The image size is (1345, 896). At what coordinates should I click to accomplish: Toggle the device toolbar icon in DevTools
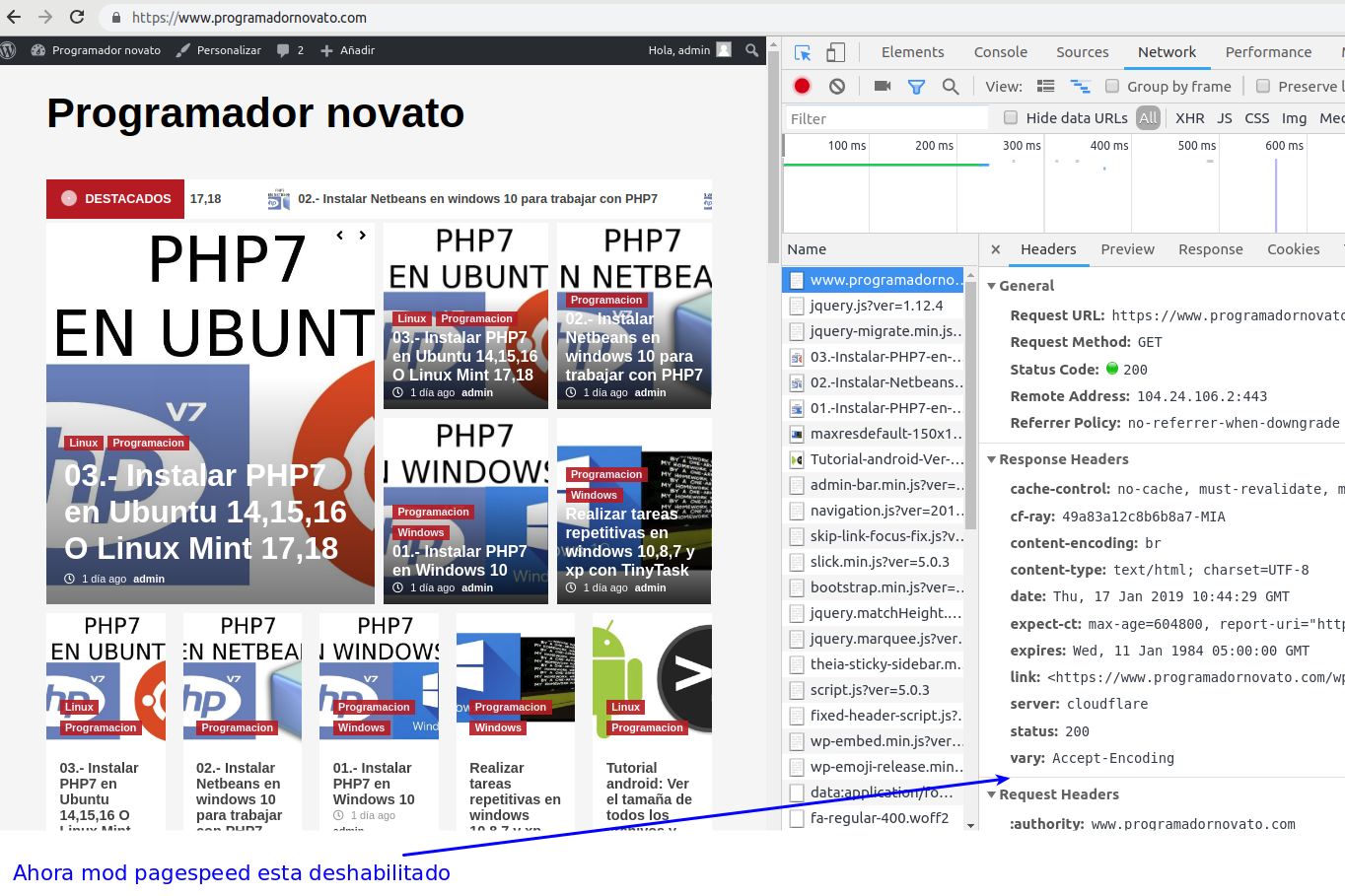click(x=835, y=52)
